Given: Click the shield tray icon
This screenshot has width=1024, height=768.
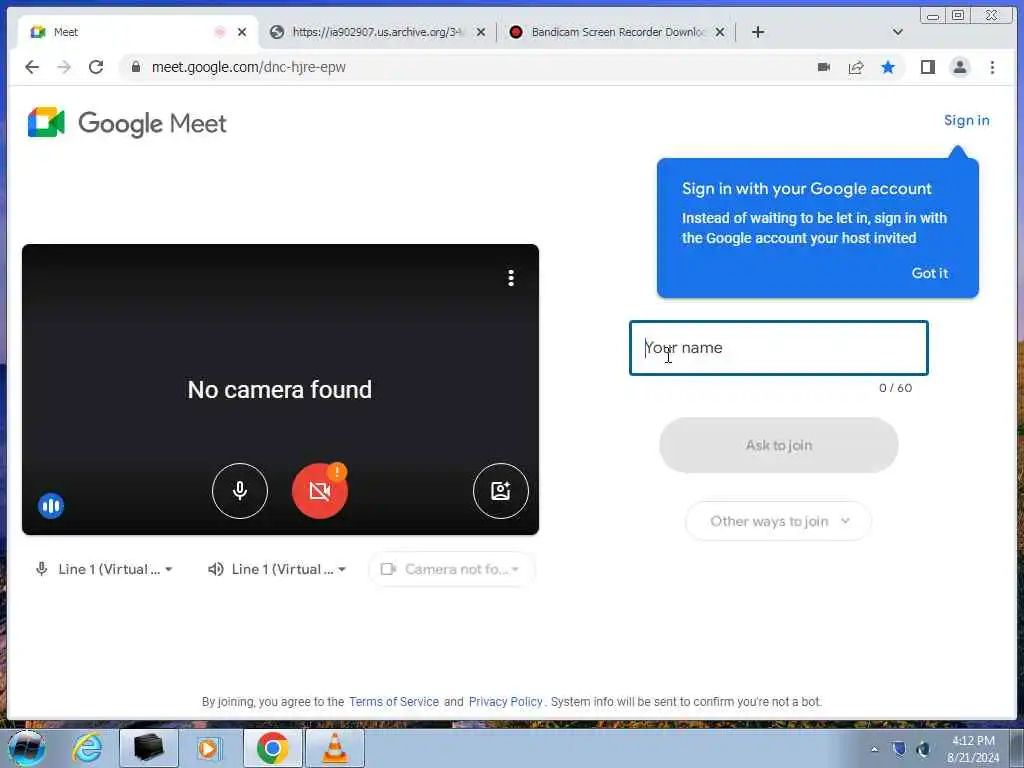Looking at the screenshot, I should pos(899,749).
